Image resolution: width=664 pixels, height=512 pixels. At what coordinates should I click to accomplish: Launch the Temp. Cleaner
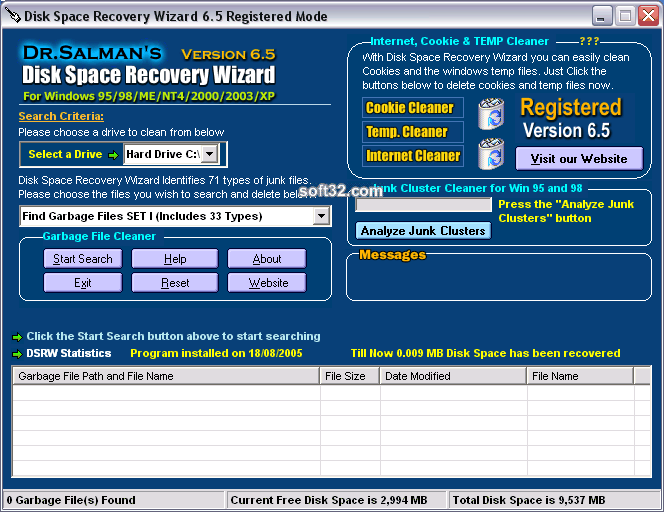tap(413, 132)
